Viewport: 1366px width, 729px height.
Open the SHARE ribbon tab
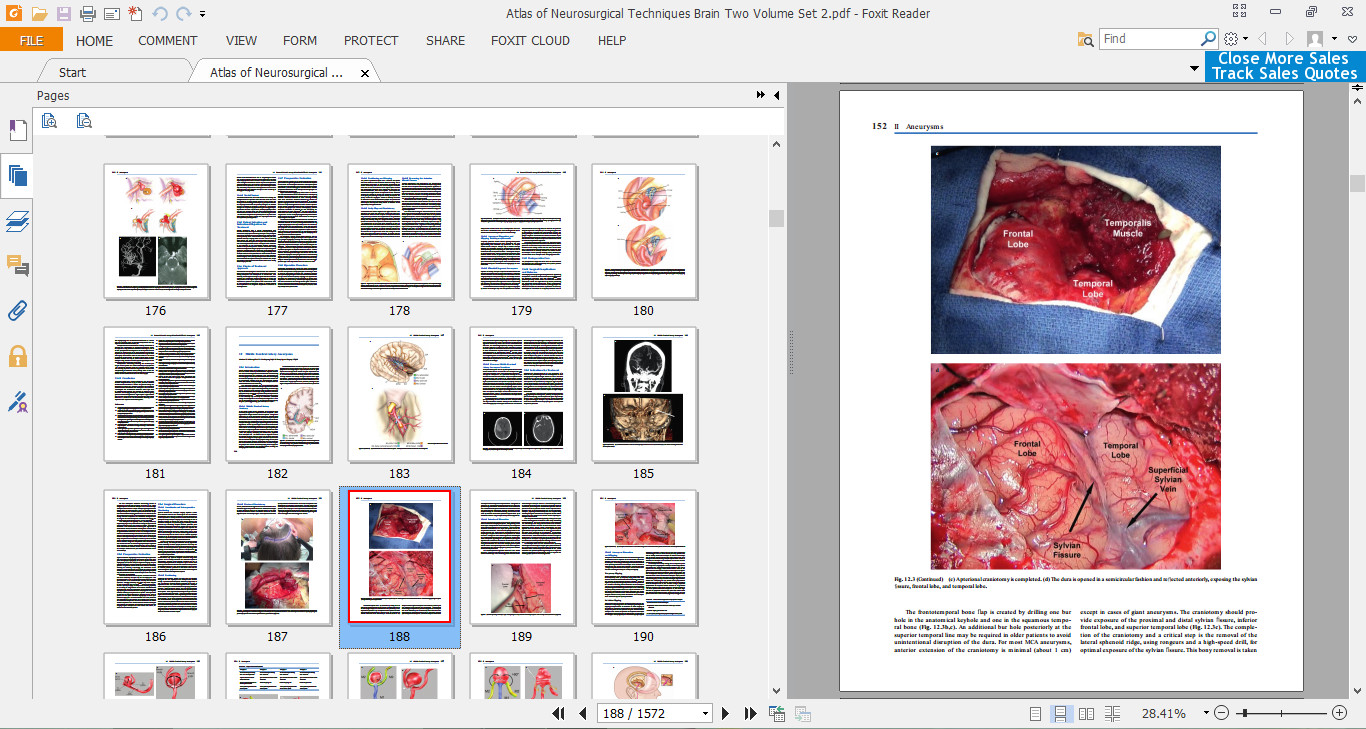(445, 40)
